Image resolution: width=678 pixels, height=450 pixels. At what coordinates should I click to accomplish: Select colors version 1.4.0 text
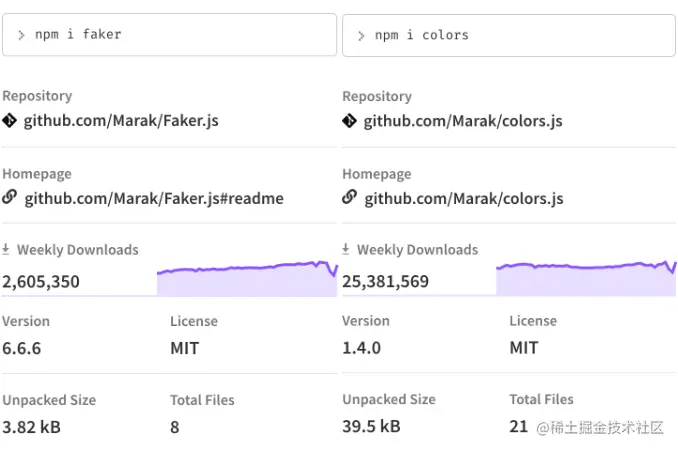tap(361, 348)
